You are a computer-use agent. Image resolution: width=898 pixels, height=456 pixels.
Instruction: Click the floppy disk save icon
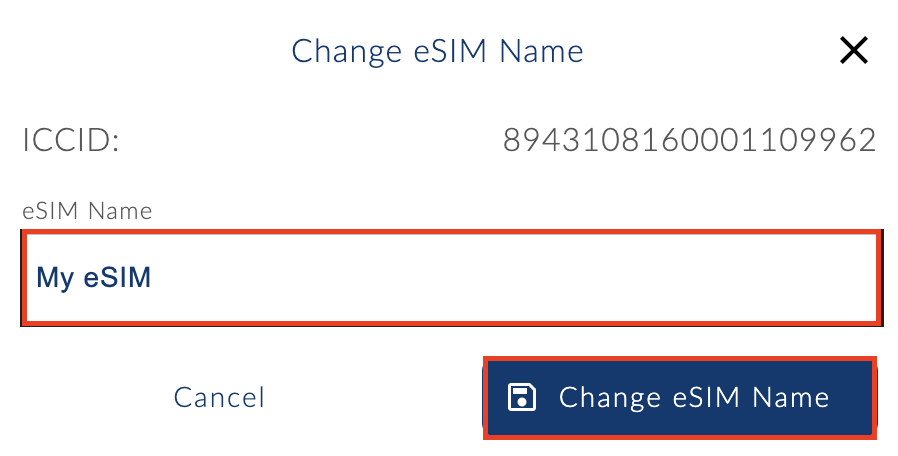pos(522,398)
